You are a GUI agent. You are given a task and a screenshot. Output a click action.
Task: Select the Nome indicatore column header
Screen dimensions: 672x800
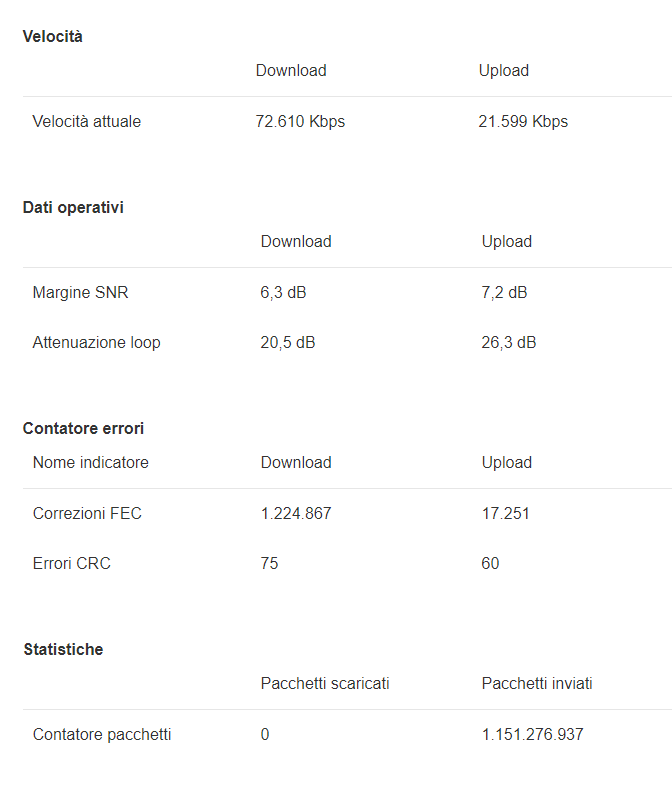point(90,463)
